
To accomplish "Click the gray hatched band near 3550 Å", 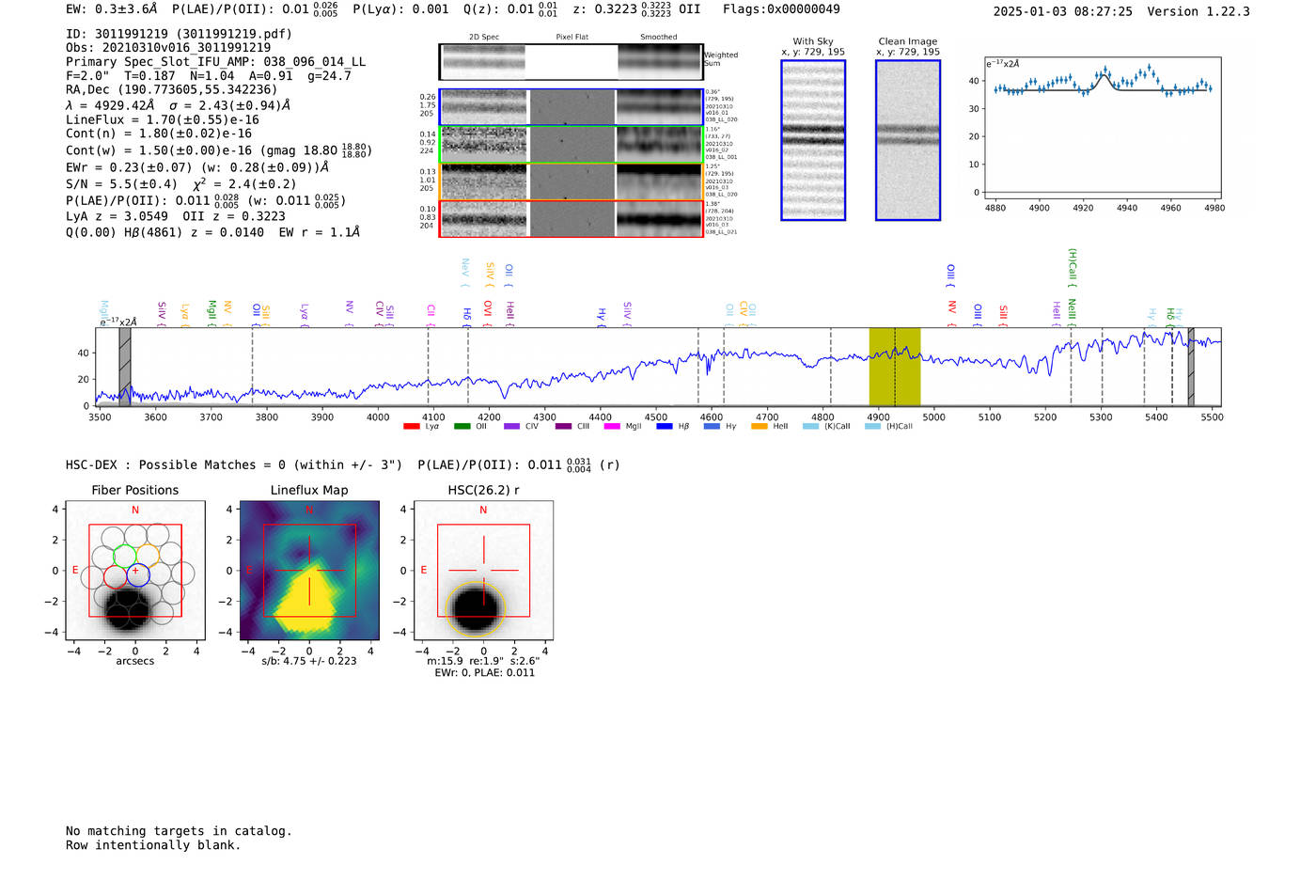I will click(x=125, y=367).
